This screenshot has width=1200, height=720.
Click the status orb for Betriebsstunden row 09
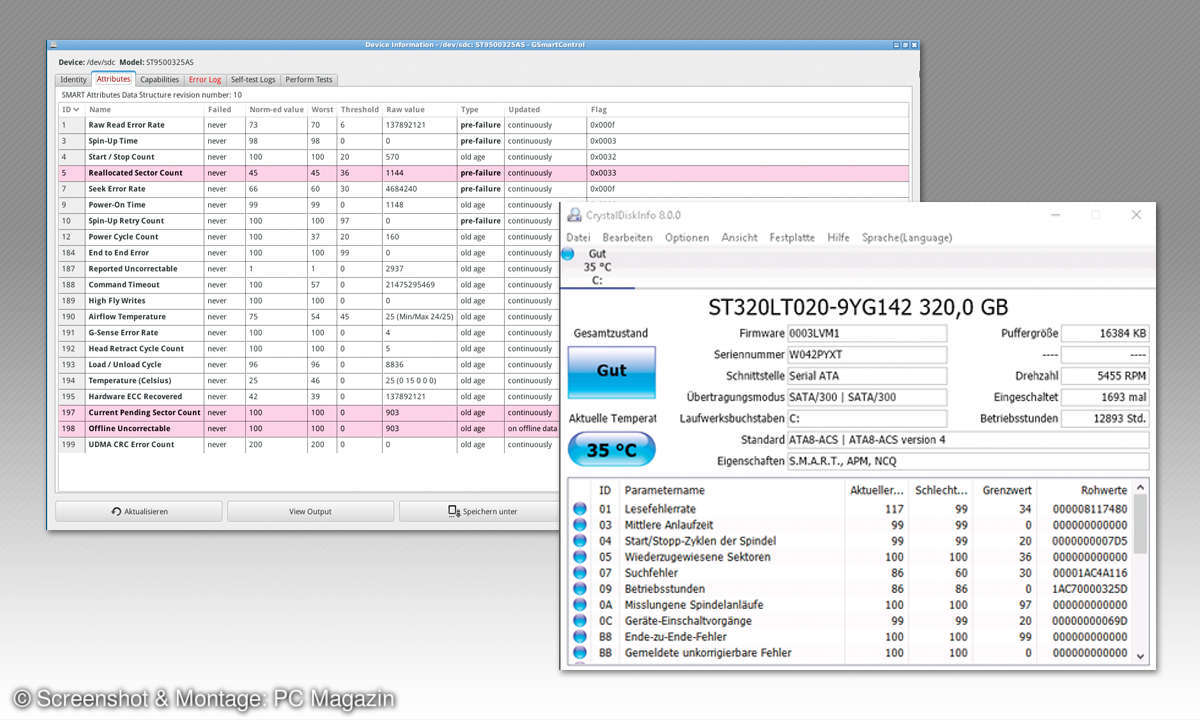580,589
